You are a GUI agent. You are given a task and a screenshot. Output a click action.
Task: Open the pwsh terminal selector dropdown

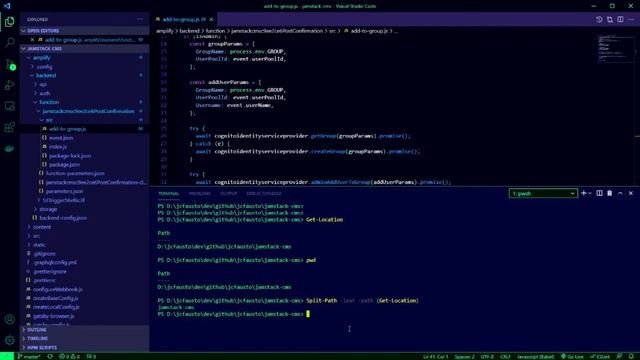click(x=543, y=193)
